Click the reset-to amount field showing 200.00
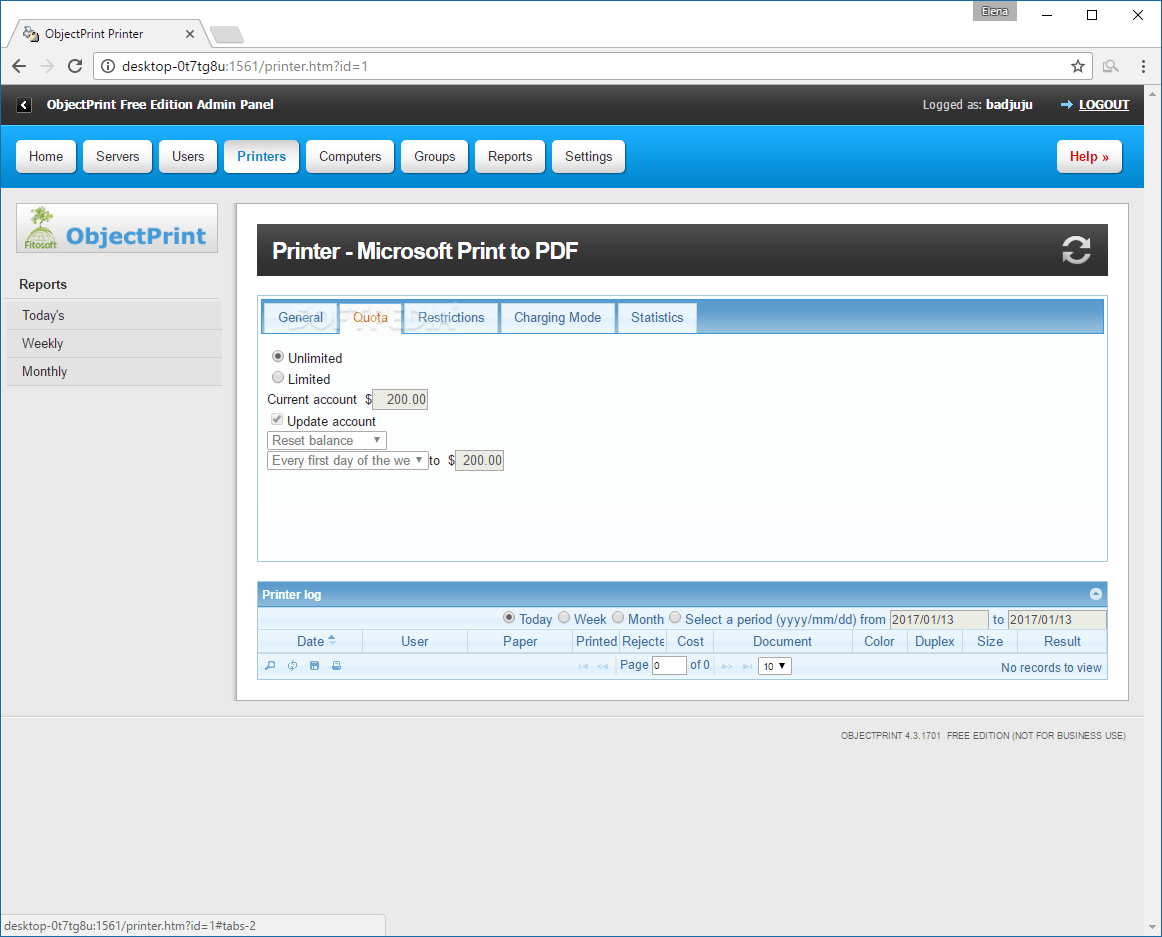 pyautogui.click(x=479, y=460)
